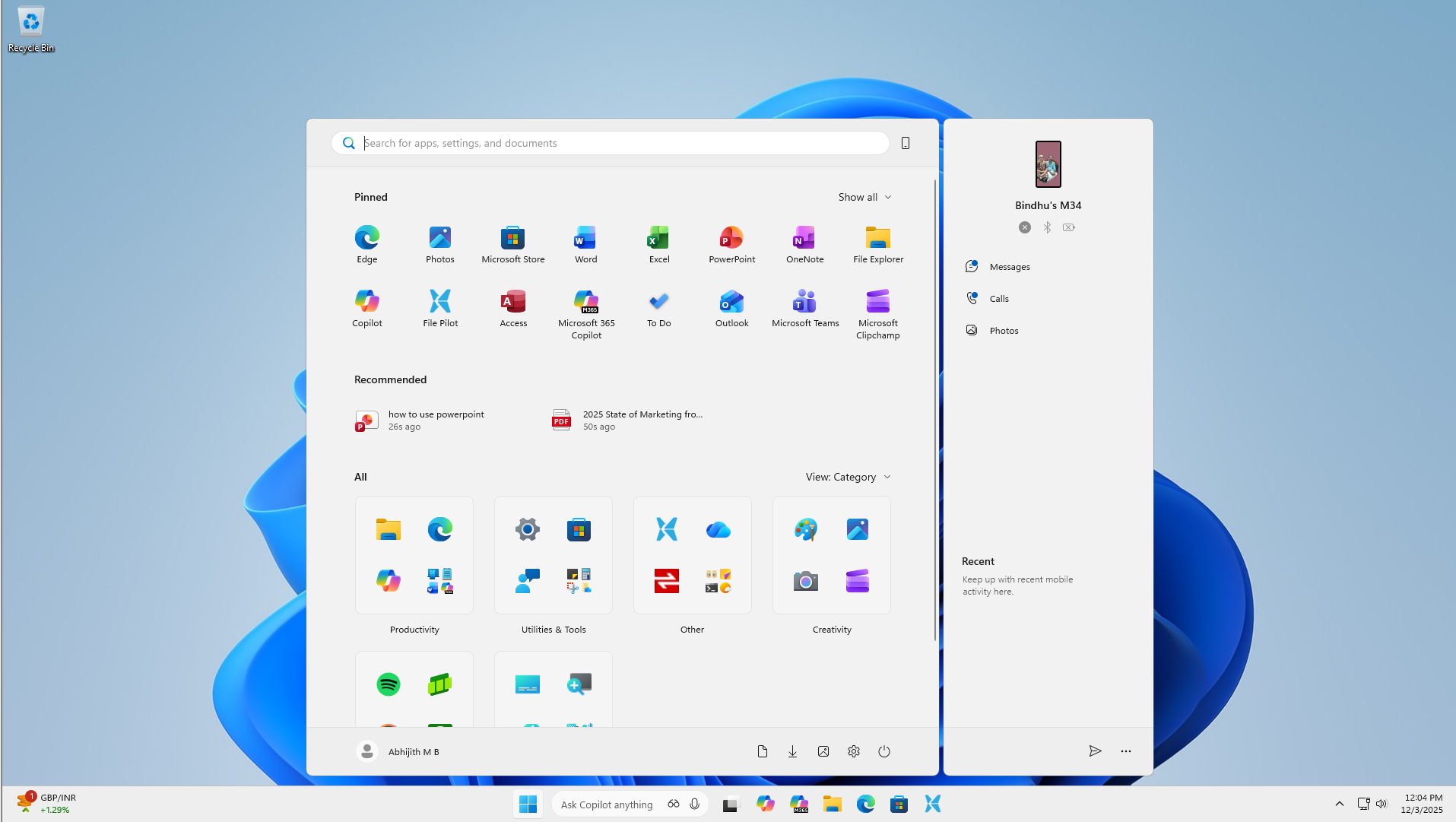Click inside the search apps input field
Viewport: 1456px width, 822px height.
[x=608, y=143]
